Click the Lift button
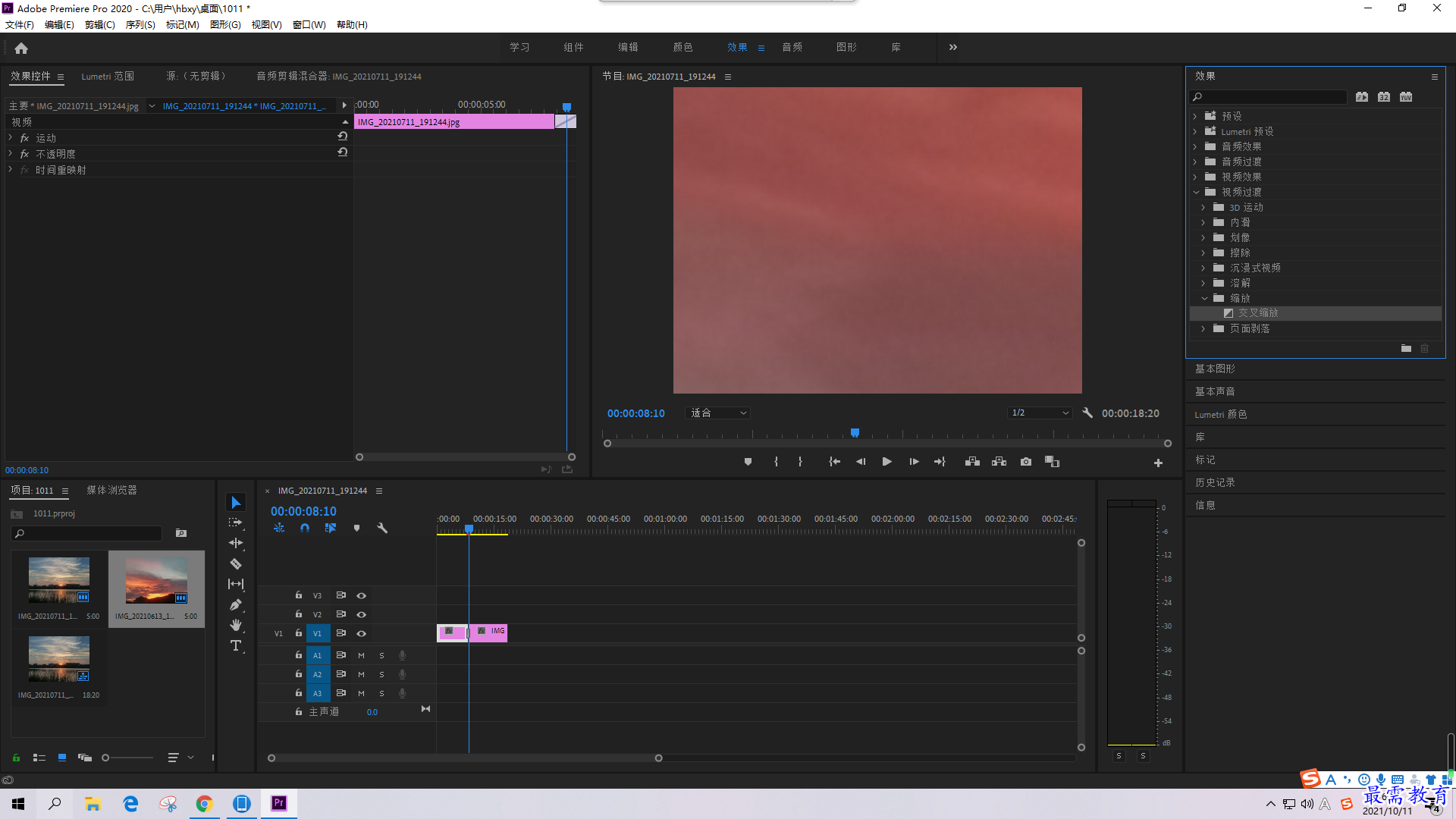 (x=972, y=462)
